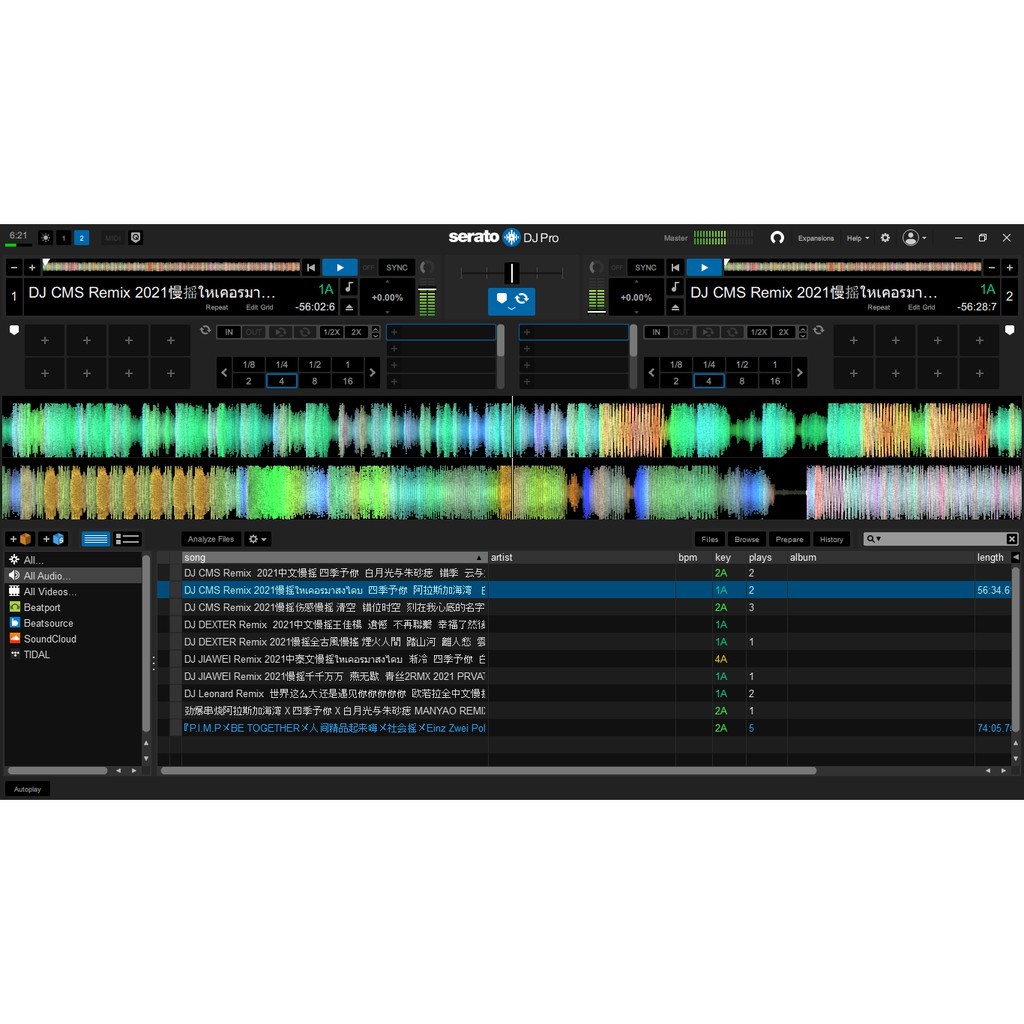Open the Expansions panel

tap(816, 238)
